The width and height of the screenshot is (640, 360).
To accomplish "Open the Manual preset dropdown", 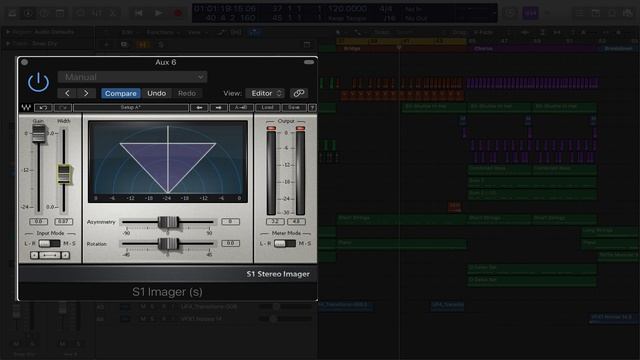I will coord(132,77).
